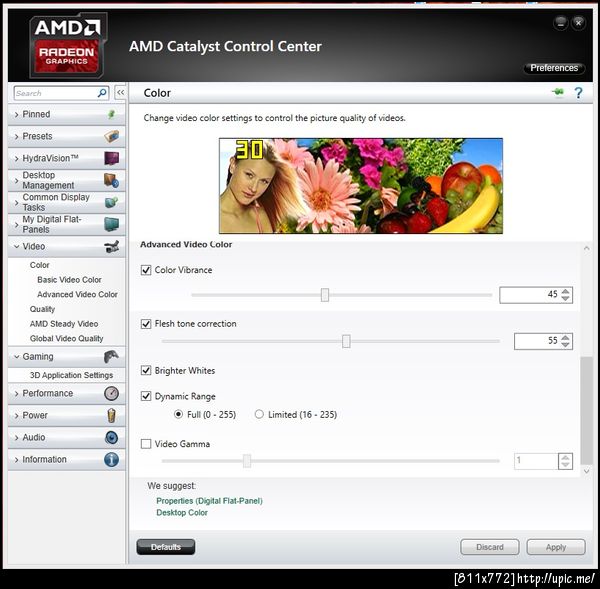Click the AMD Radeon Graphics logo
600x589 pixels.
[67, 45]
